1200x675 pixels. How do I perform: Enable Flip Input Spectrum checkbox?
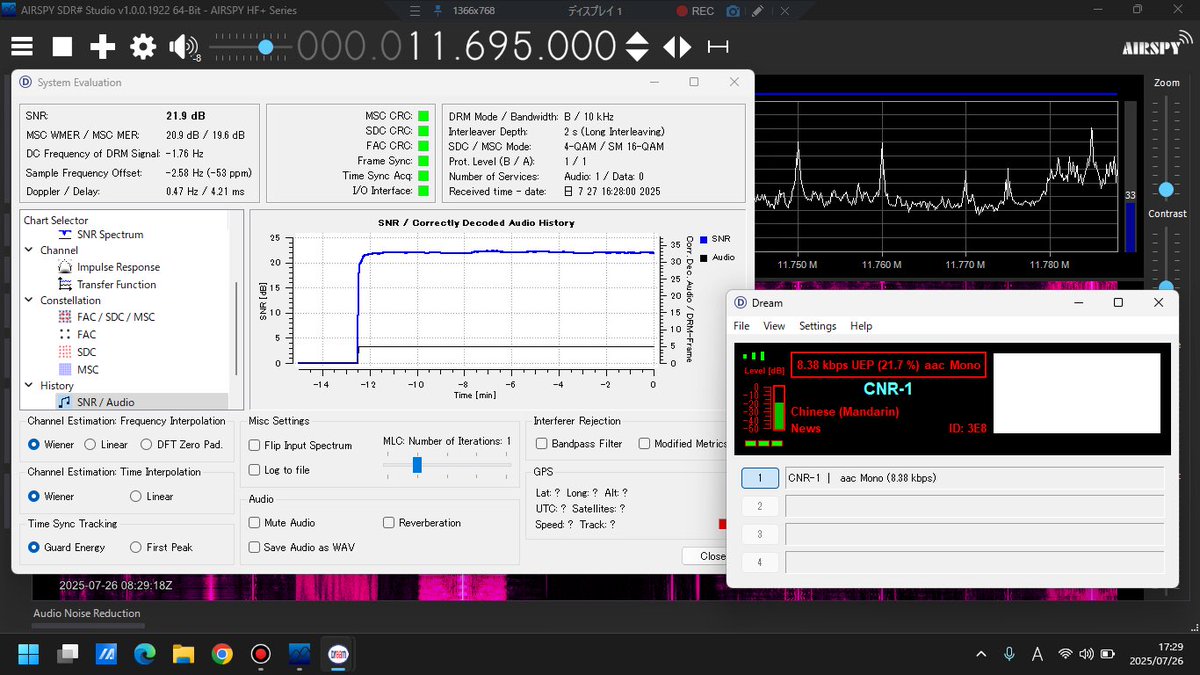pos(301,445)
